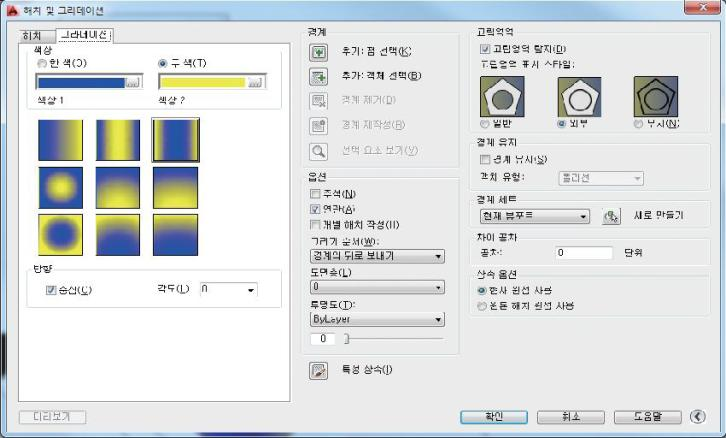
Task: Click the yellow color 2 swatch
Action: pos(203,83)
